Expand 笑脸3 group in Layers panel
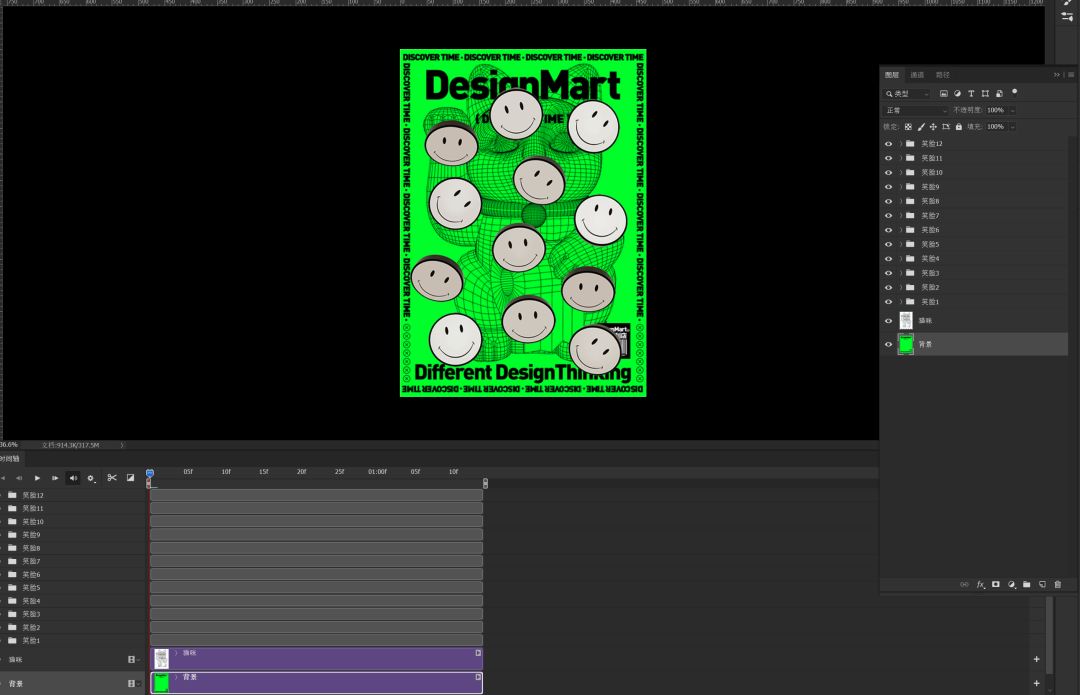This screenshot has width=1080, height=695. 900,273
